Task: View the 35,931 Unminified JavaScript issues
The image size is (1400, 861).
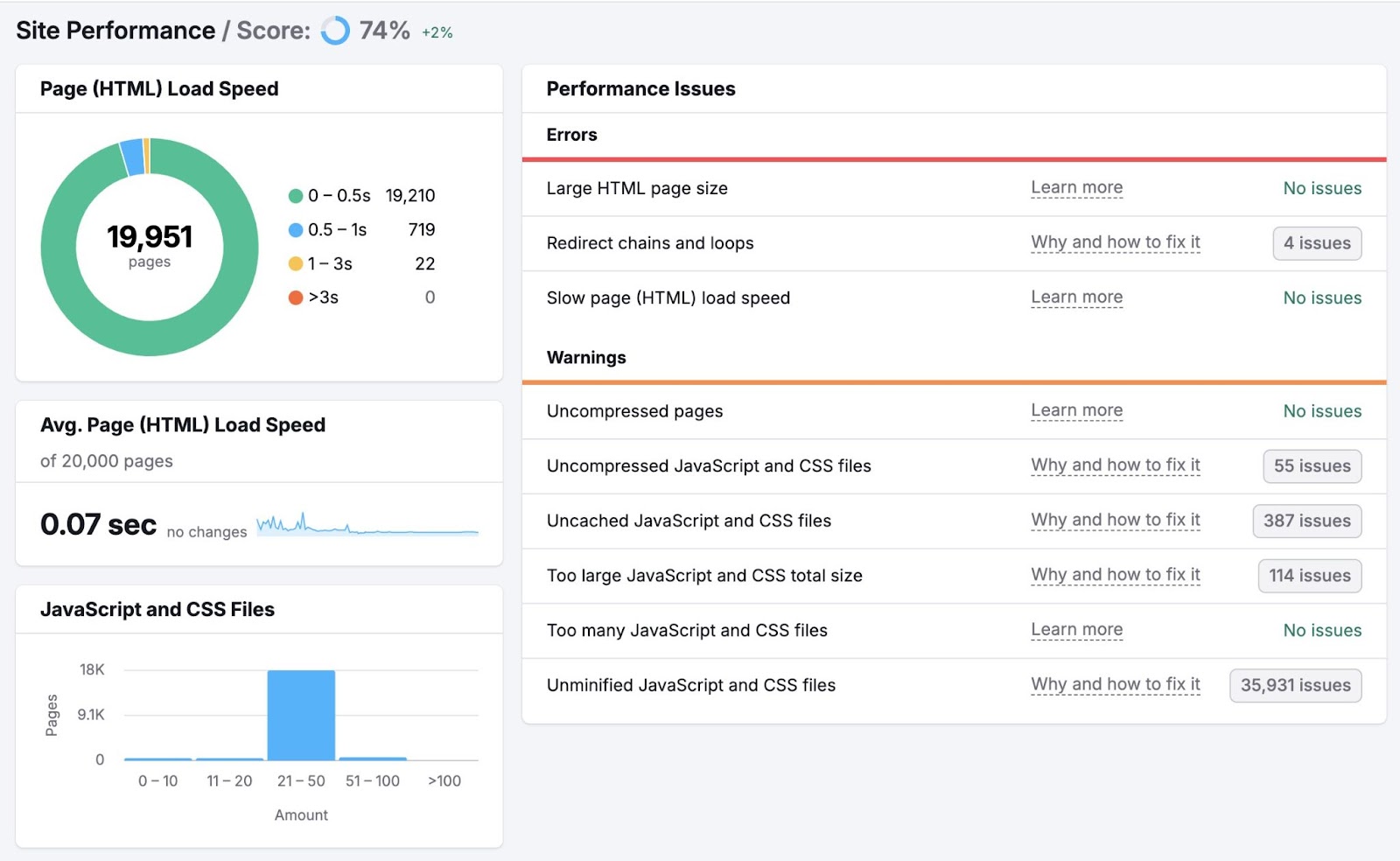Action: (x=1294, y=685)
